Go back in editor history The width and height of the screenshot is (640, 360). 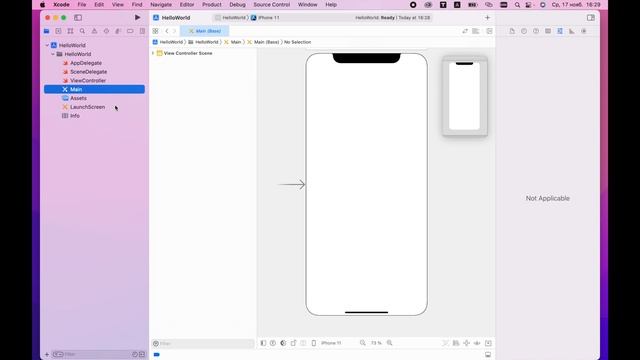(167, 31)
